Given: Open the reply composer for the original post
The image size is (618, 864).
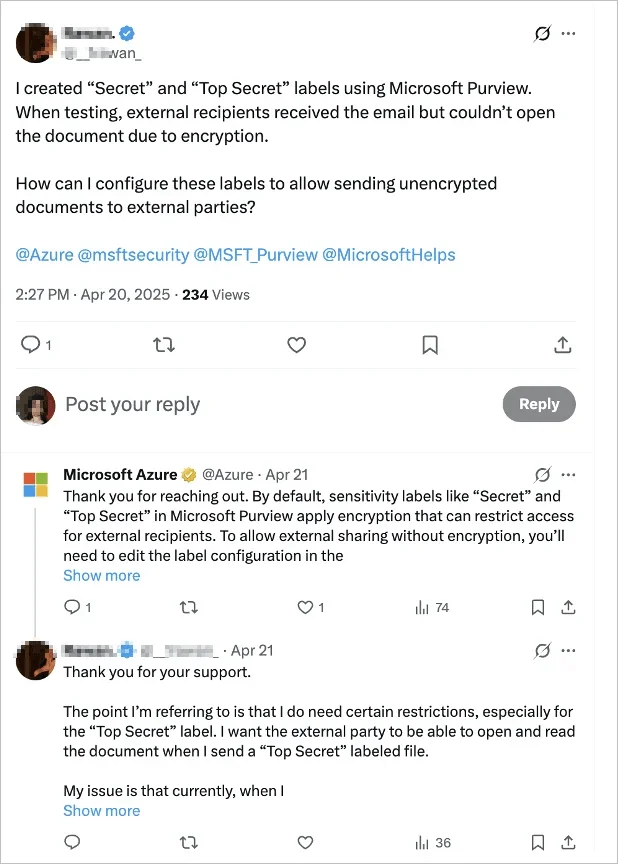Looking at the screenshot, I should pyautogui.click(x=30, y=344).
